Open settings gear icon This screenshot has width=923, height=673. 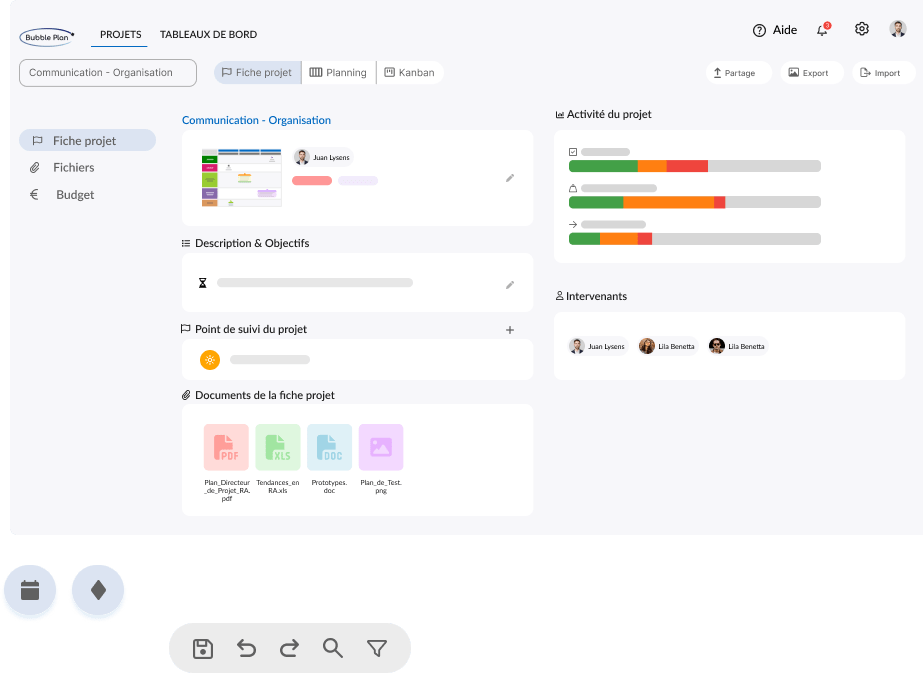pos(861,29)
